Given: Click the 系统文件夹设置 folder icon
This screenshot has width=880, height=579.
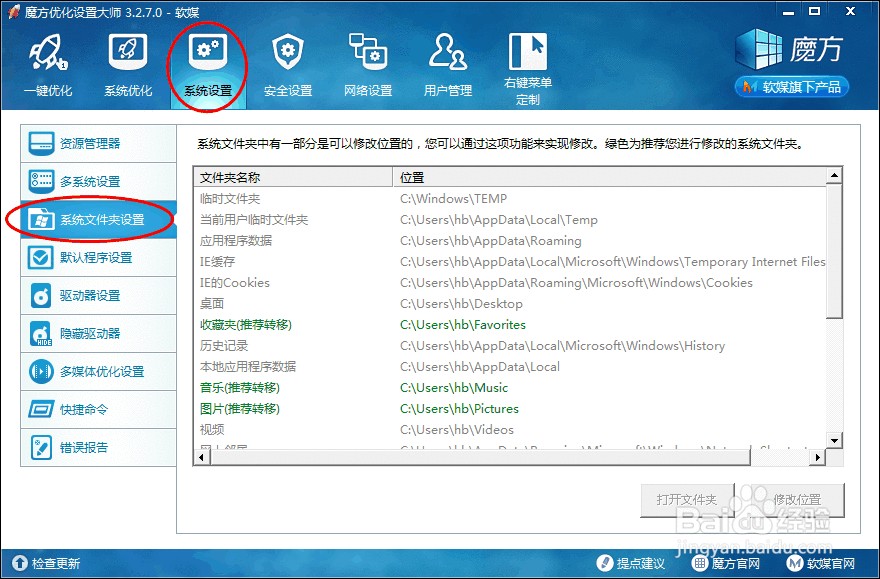Looking at the screenshot, I should click(x=41, y=219).
